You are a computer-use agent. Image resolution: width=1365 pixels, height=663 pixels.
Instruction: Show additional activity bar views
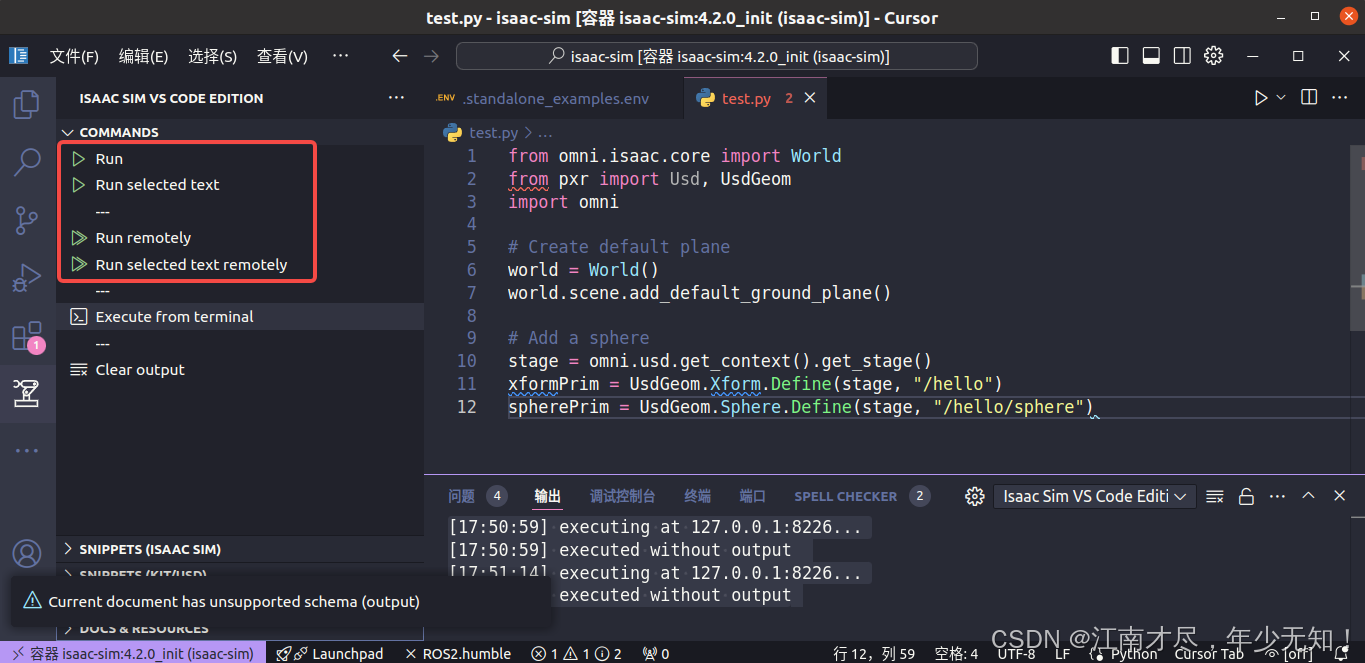coord(27,451)
